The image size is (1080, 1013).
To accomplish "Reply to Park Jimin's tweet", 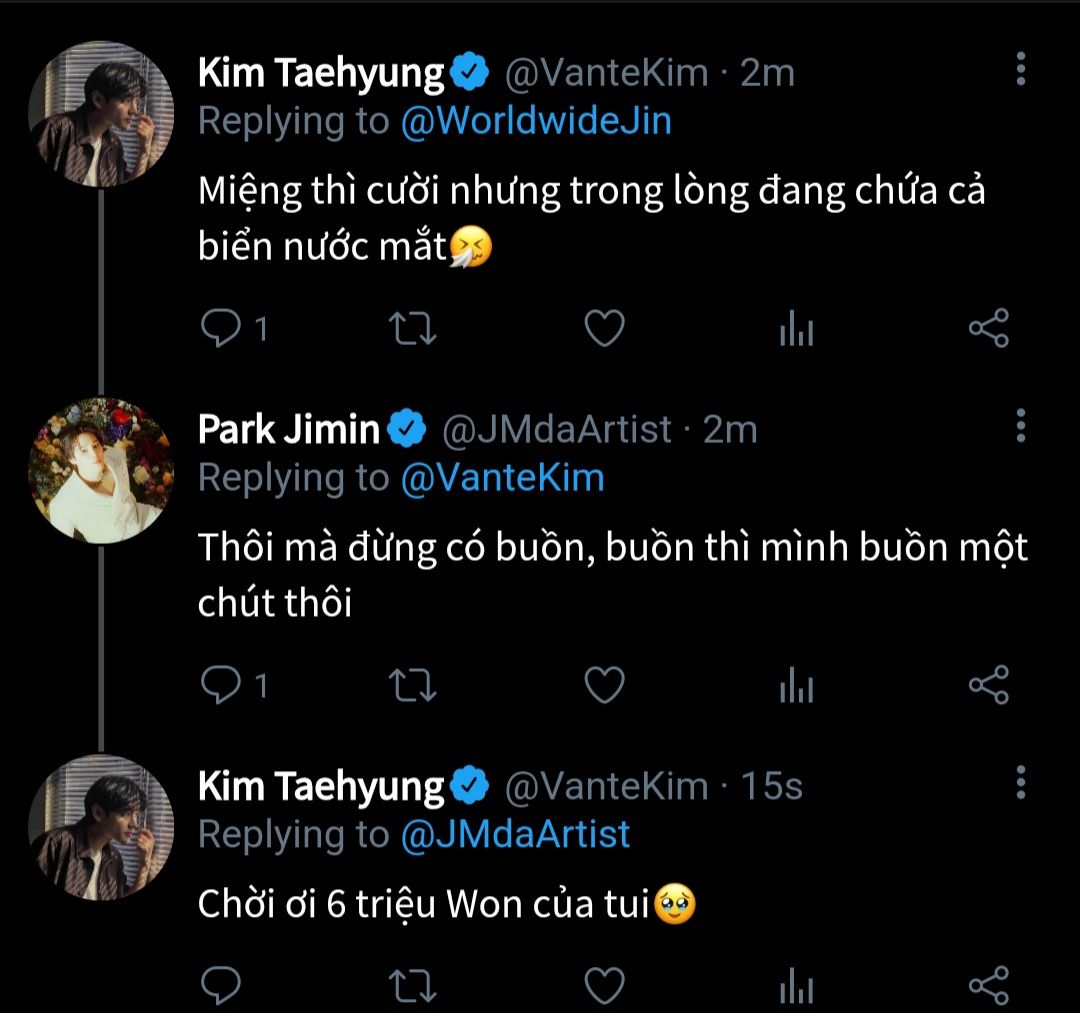I will [x=218, y=685].
